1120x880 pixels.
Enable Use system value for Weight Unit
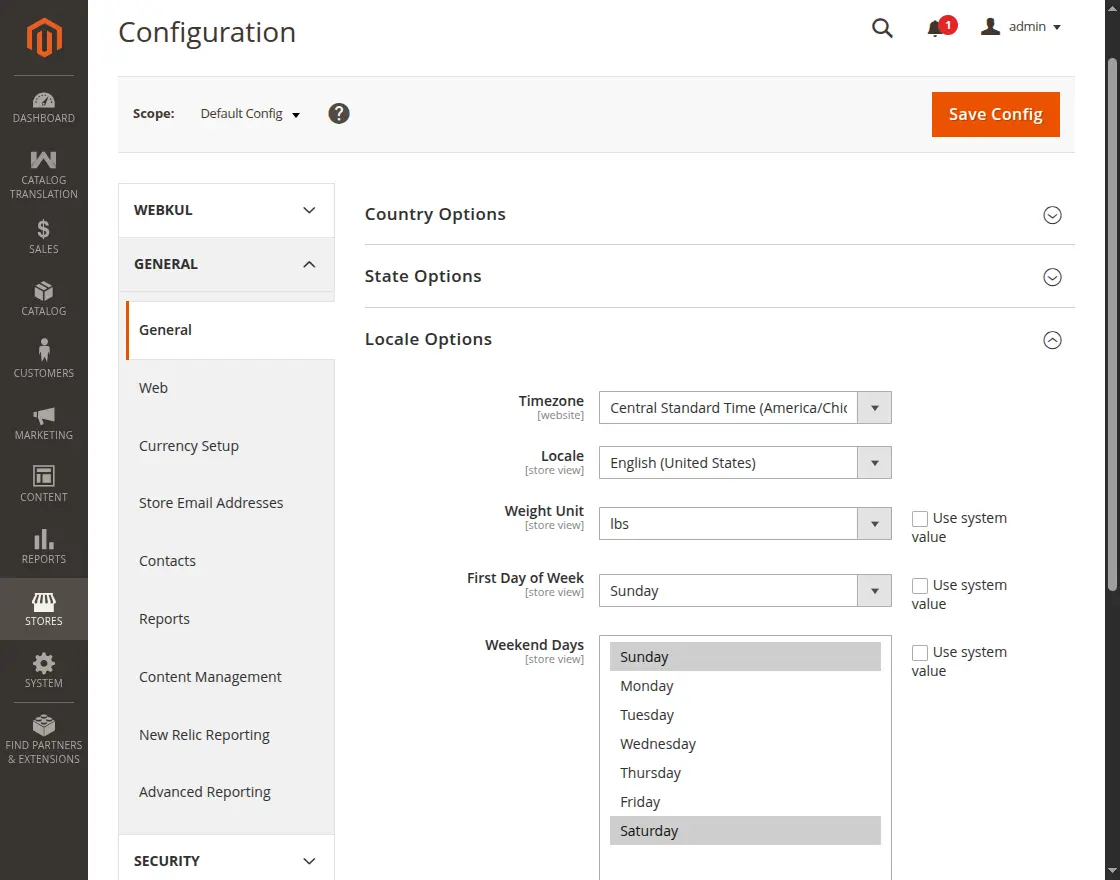click(919, 518)
